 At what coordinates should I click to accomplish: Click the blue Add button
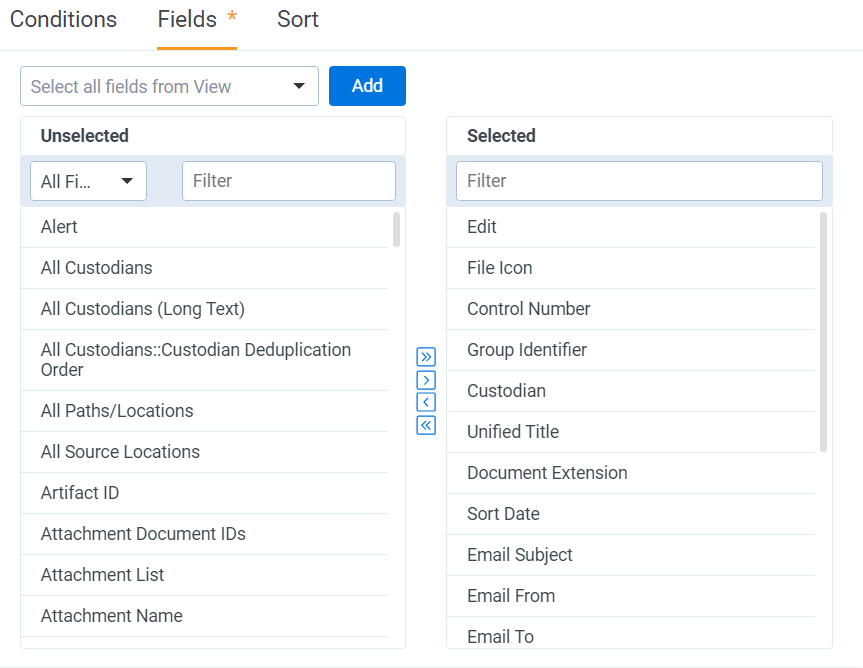(367, 86)
